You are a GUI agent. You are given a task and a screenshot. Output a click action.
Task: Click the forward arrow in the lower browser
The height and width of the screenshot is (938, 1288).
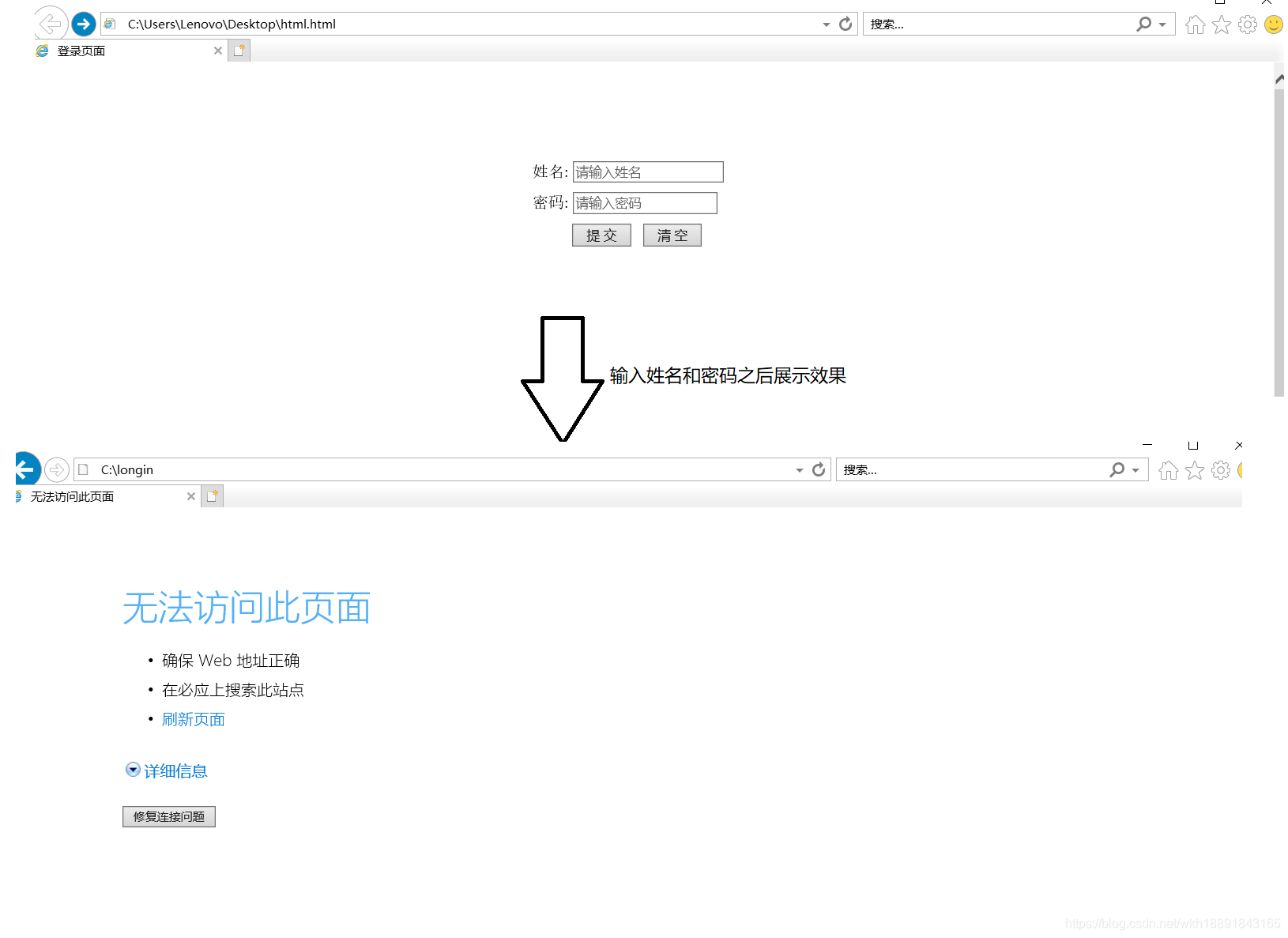57,469
